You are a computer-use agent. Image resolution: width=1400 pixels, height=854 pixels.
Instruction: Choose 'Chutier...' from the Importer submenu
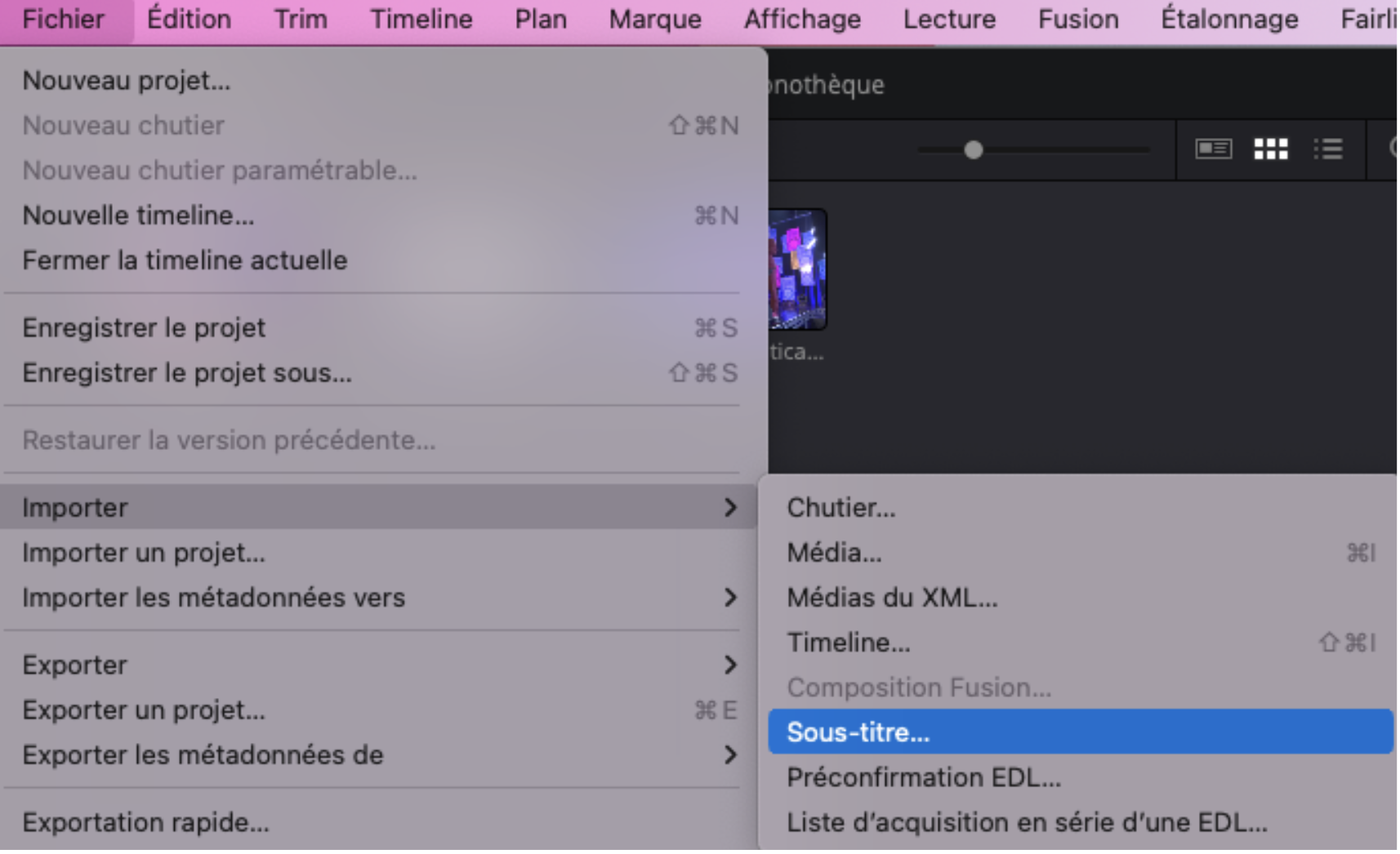click(x=841, y=508)
